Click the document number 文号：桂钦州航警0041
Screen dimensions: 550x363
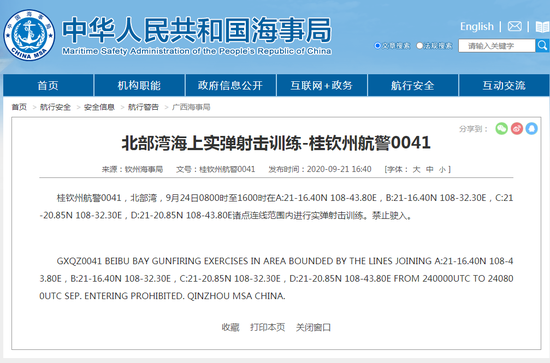(x=215, y=169)
